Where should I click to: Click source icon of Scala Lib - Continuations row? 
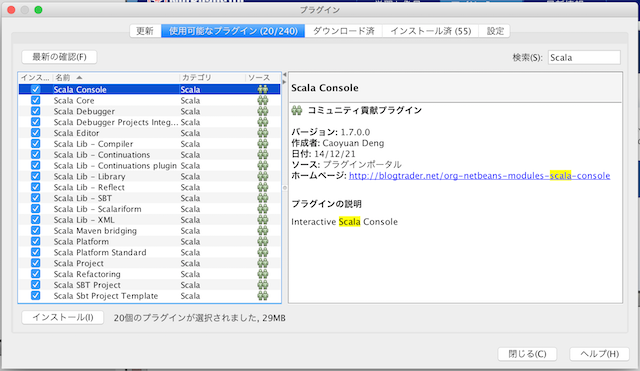[263, 155]
